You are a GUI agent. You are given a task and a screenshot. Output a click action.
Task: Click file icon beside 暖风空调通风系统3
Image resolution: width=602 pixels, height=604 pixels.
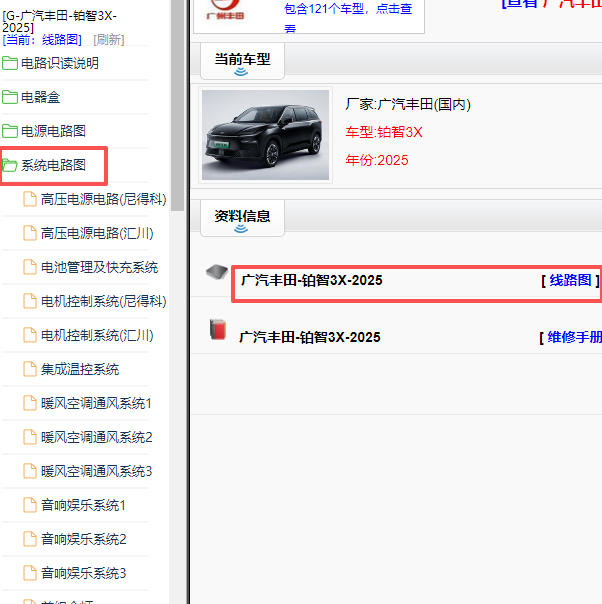[30, 471]
